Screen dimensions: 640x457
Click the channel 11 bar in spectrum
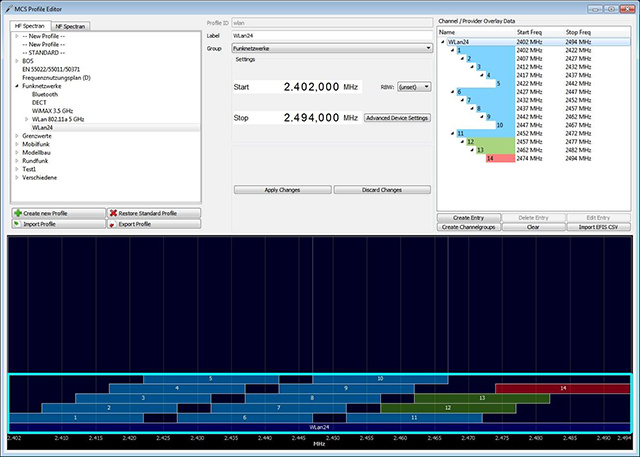pyautogui.click(x=414, y=418)
